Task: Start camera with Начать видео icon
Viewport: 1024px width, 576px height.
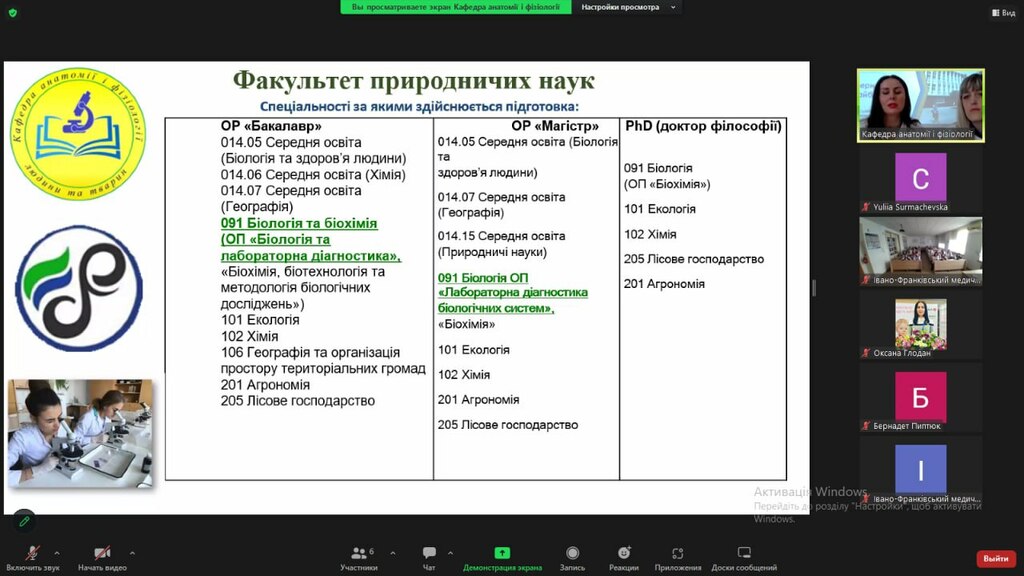Action: pos(102,554)
